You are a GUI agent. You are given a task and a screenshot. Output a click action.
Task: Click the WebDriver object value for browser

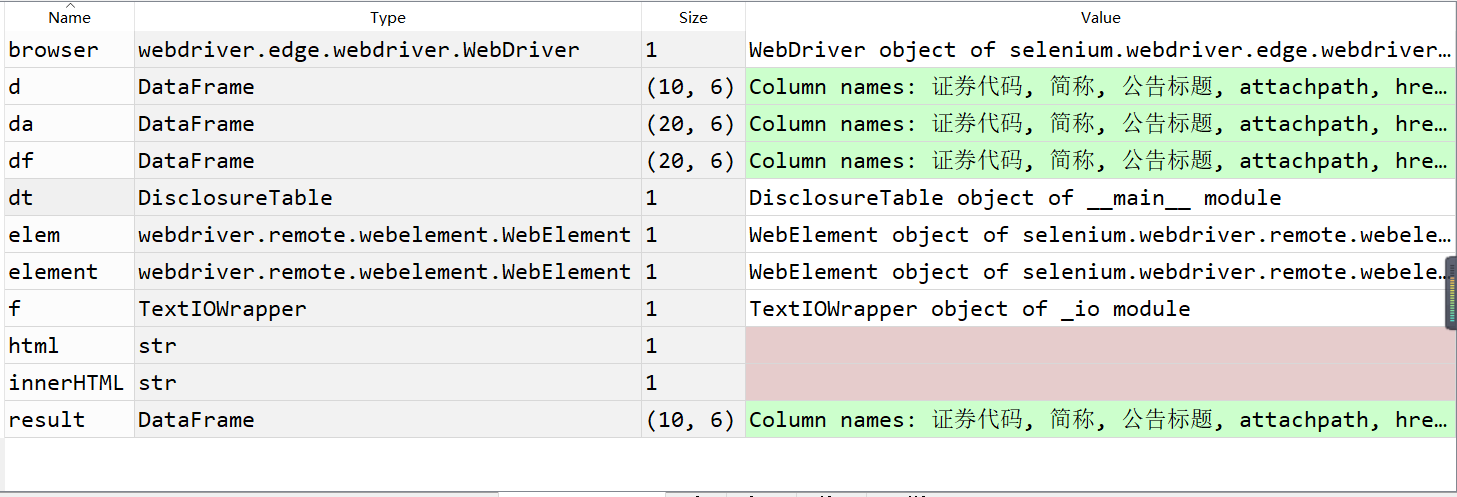1100,50
